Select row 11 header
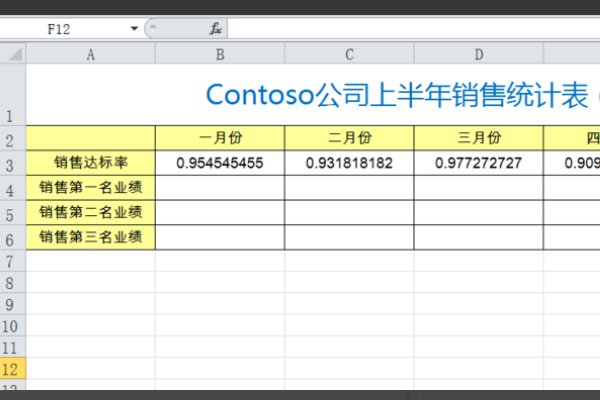The height and width of the screenshot is (400, 600). 13,347
